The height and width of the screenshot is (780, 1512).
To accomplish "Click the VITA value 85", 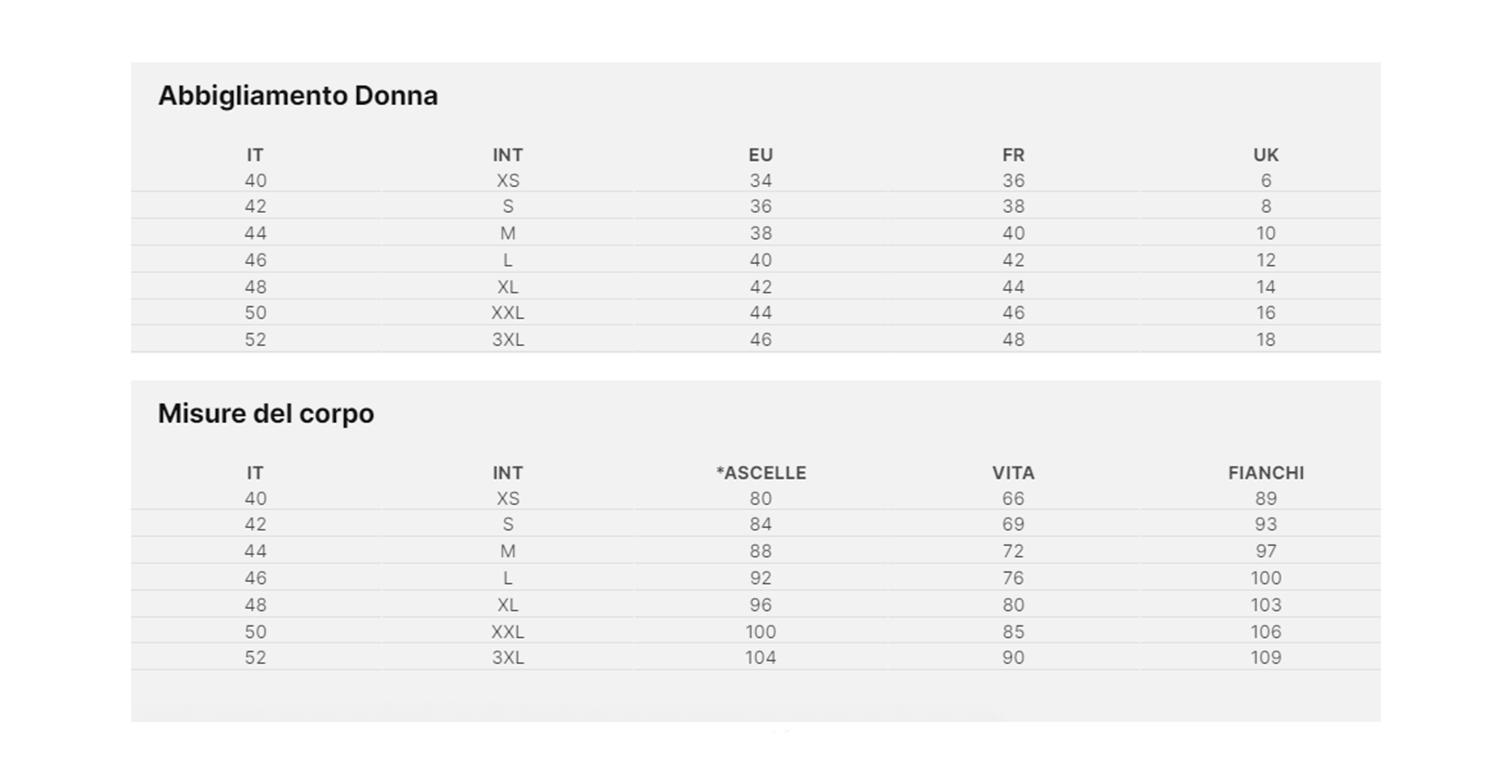I will click(x=1013, y=632).
